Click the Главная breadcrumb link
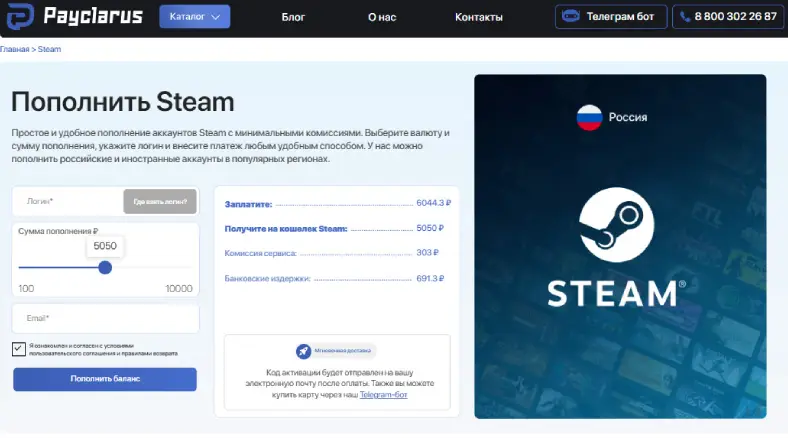The width and height of the screenshot is (788, 444). click(x=14, y=49)
